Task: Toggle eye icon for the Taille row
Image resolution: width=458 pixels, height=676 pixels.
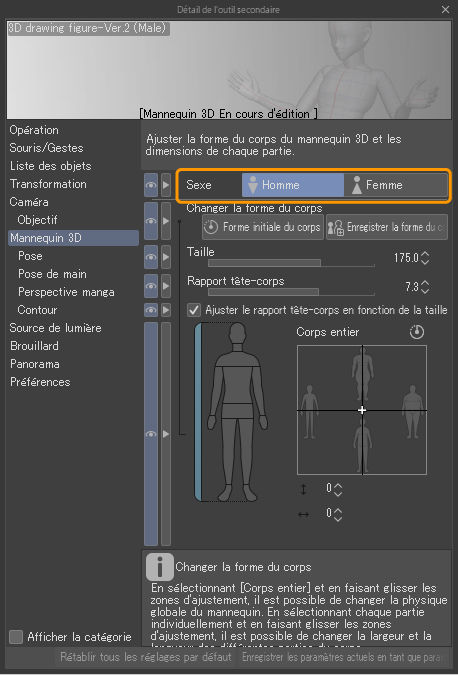Action: click(x=151, y=257)
